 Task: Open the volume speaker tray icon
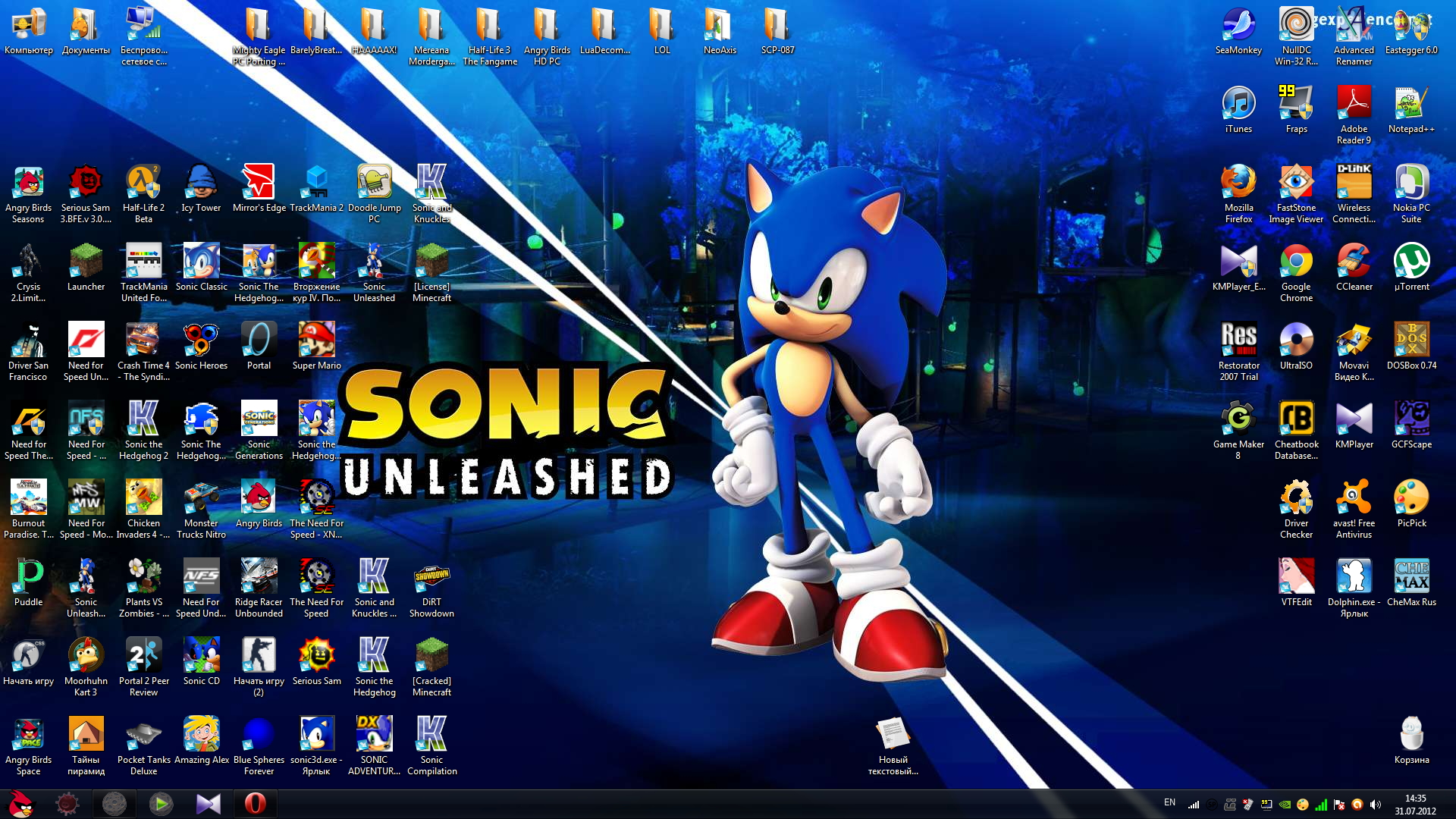click(x=1376, y=805)
